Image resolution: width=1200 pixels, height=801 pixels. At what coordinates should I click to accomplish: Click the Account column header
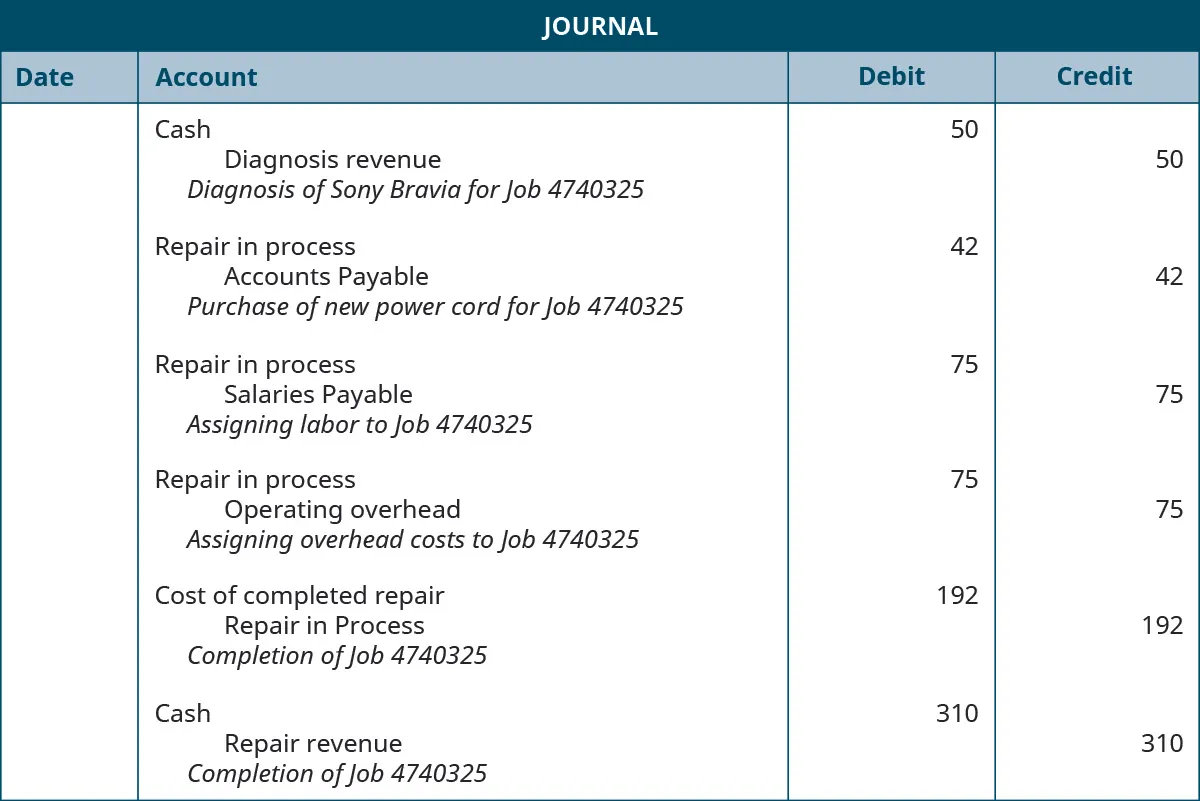point(206,77)
